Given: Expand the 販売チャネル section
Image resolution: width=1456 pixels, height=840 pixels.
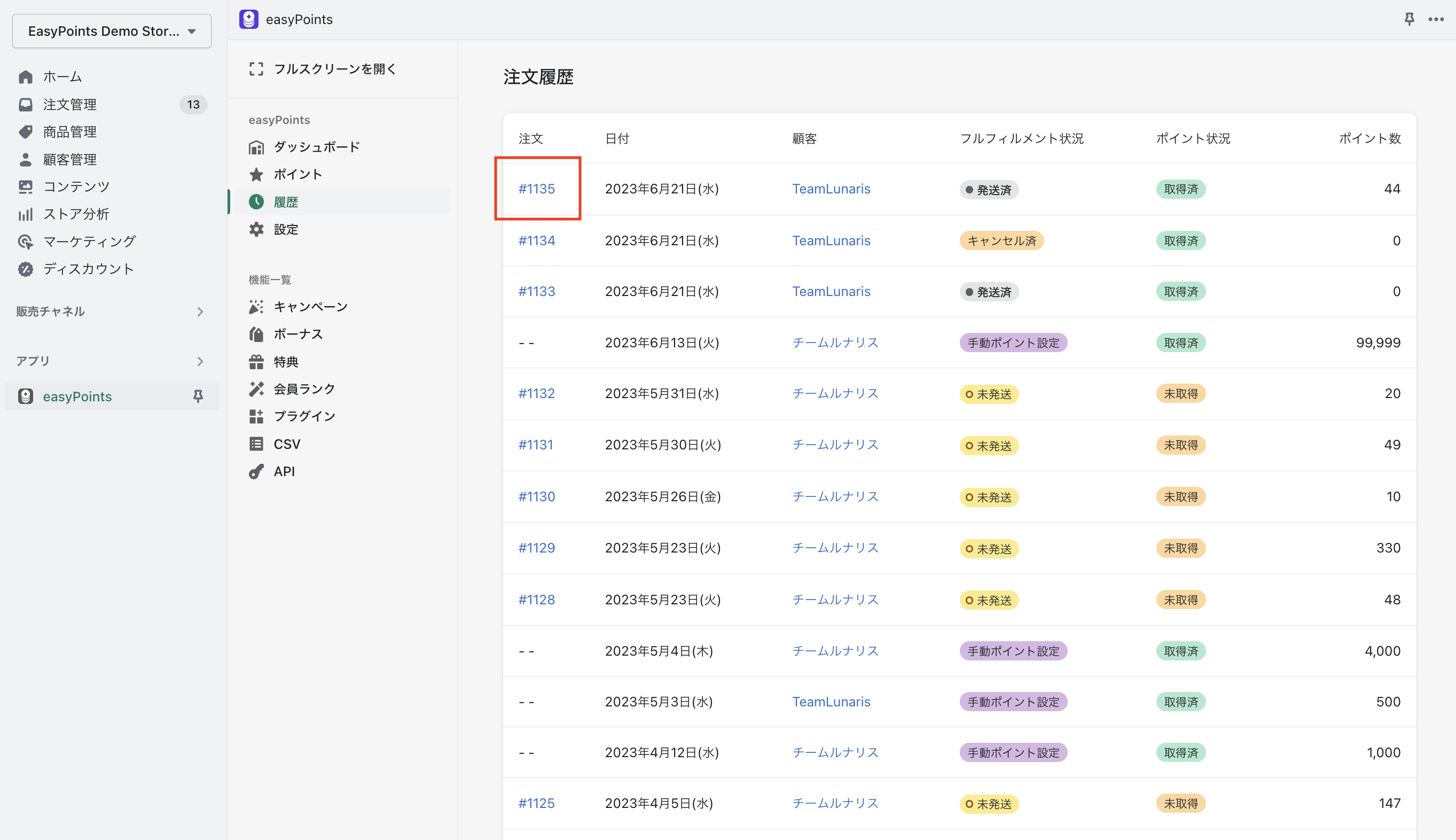Looking at the screenshot, I should [x=200, y=312].
